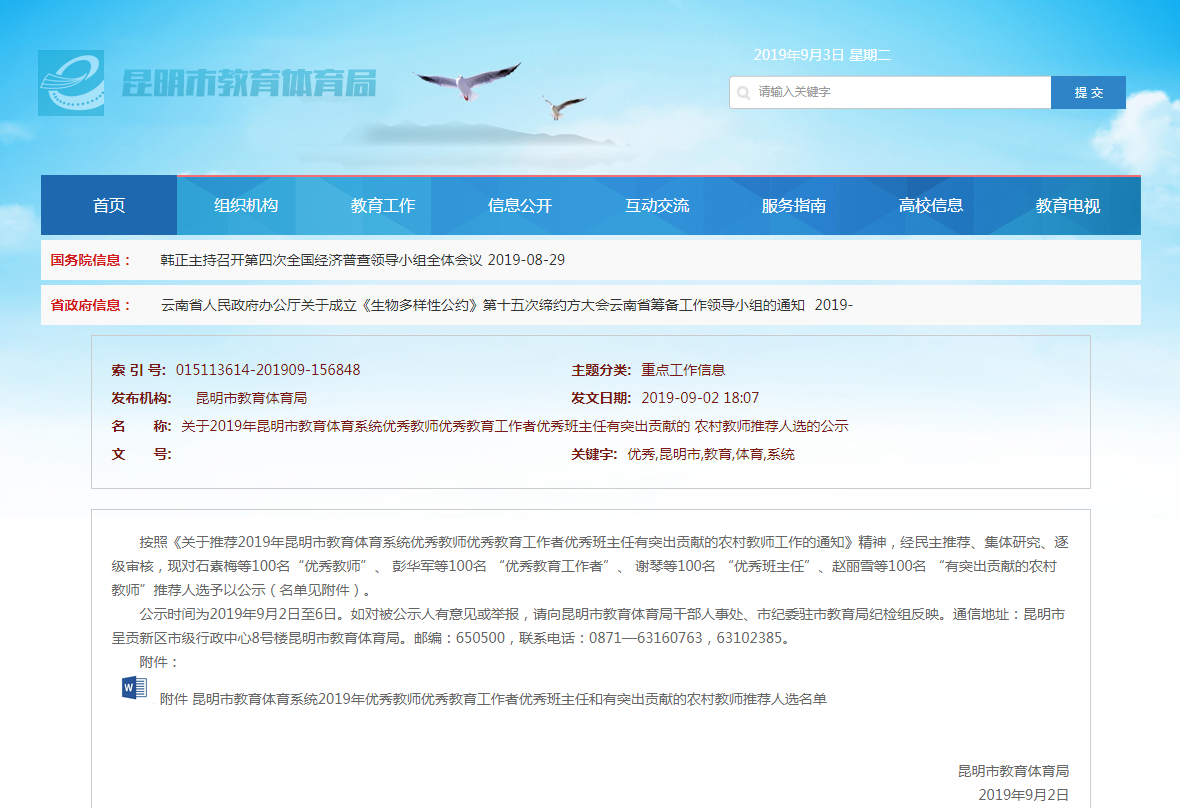Click the 省政府信息 label
Viewport: 1180px width, 808px height.
(x=91, y=305)
